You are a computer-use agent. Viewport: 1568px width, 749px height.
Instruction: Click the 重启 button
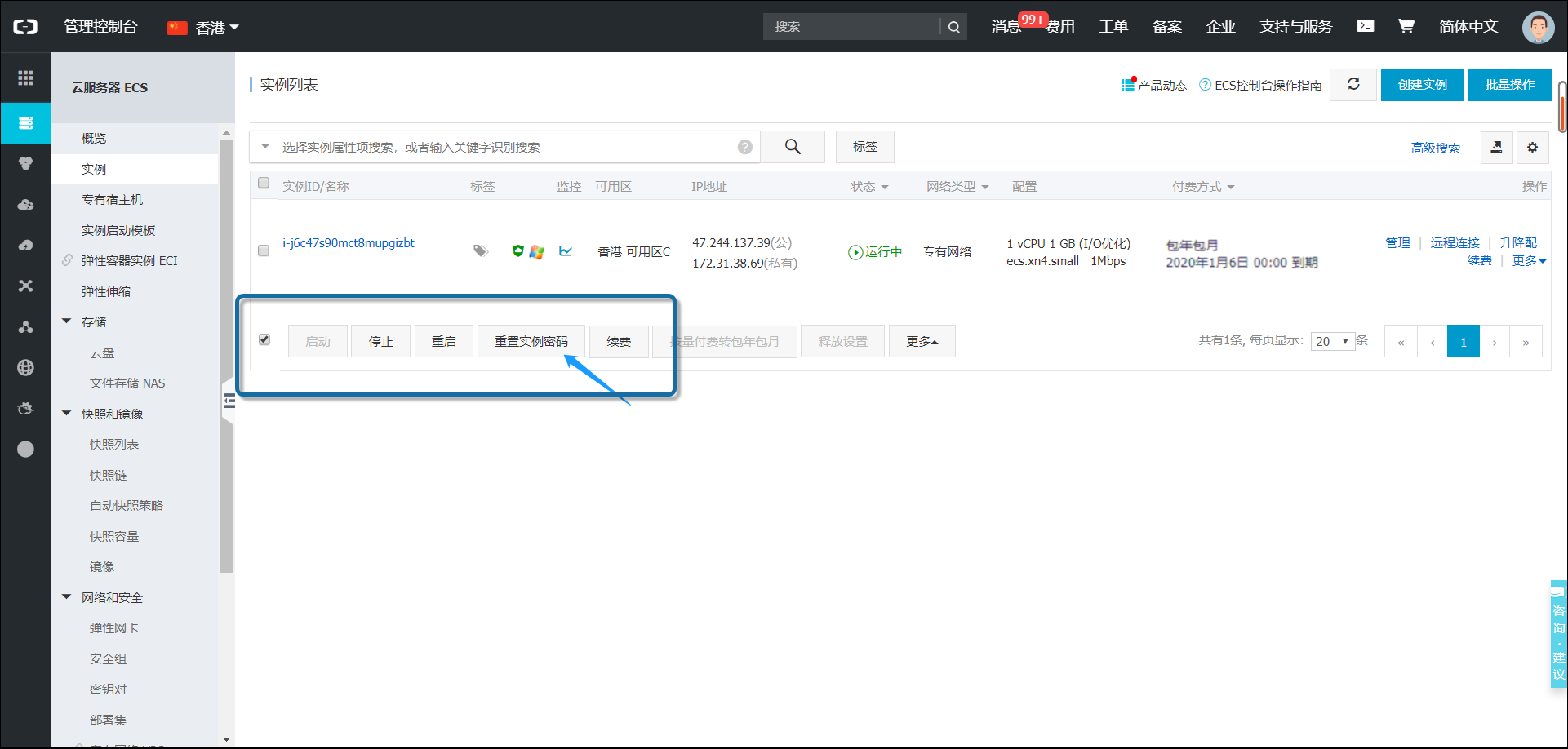pos(443,341)
